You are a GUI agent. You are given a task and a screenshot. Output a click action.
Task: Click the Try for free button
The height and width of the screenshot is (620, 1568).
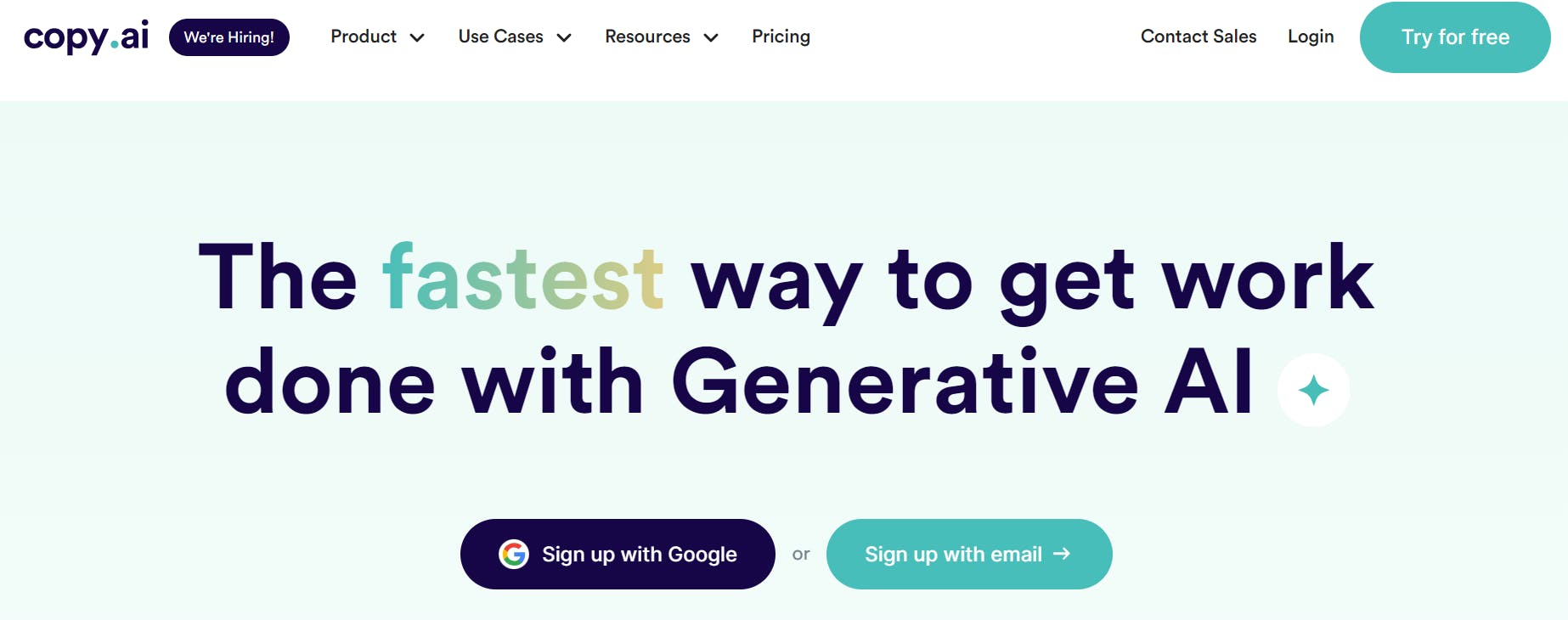pos(1455,37)
